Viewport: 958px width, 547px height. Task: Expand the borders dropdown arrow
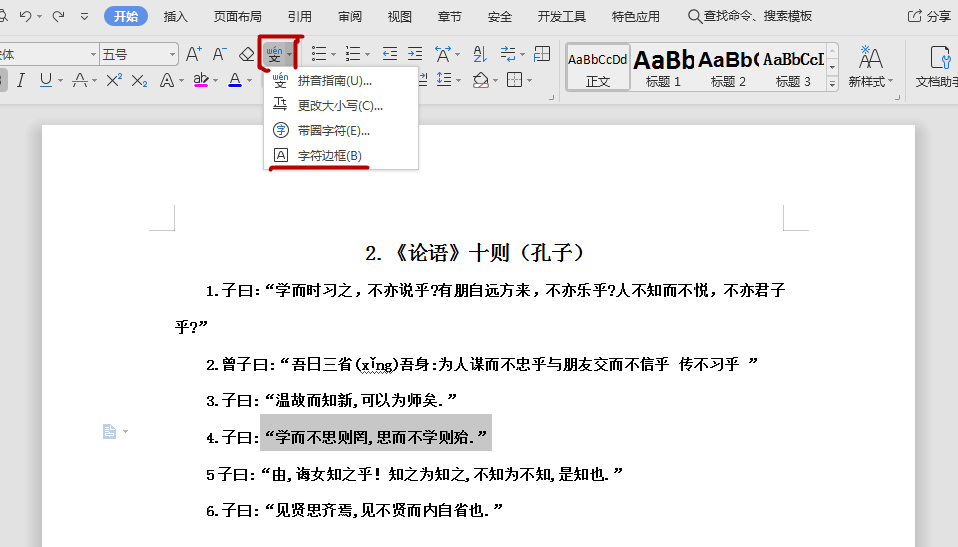[530, 81]
